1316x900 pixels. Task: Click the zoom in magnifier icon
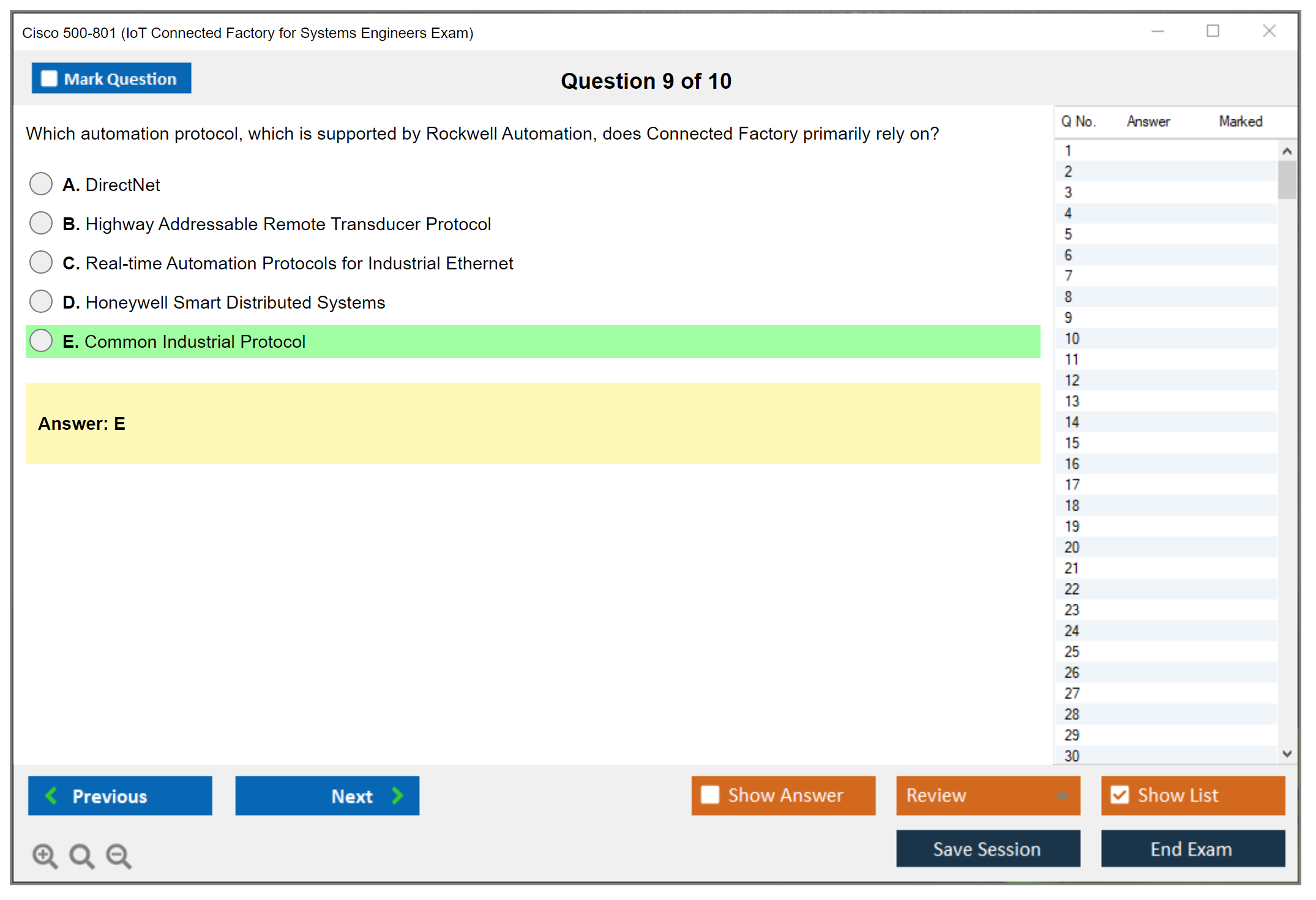pos(45,855)
